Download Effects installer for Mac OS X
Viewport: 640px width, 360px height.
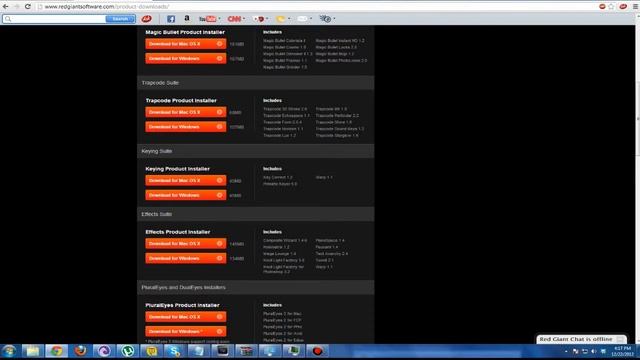pyautogui.click(x=186, y=244)
